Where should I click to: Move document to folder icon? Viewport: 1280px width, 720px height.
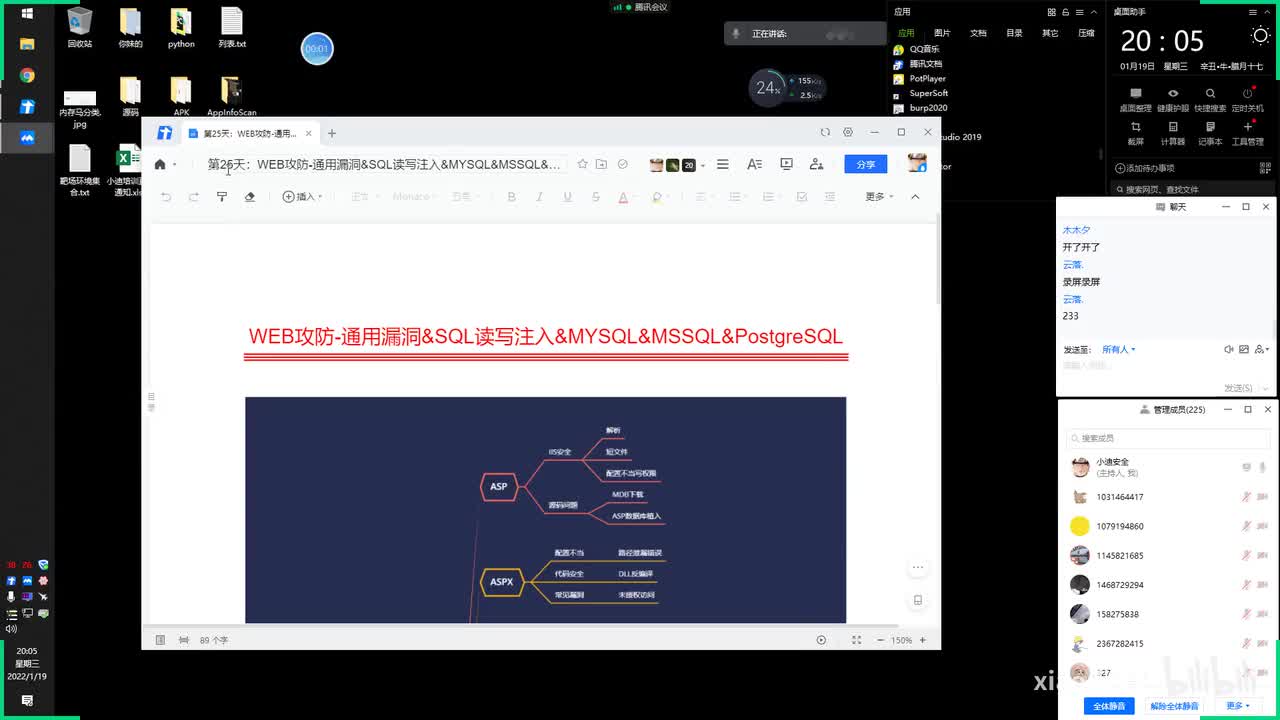point(601,164)
